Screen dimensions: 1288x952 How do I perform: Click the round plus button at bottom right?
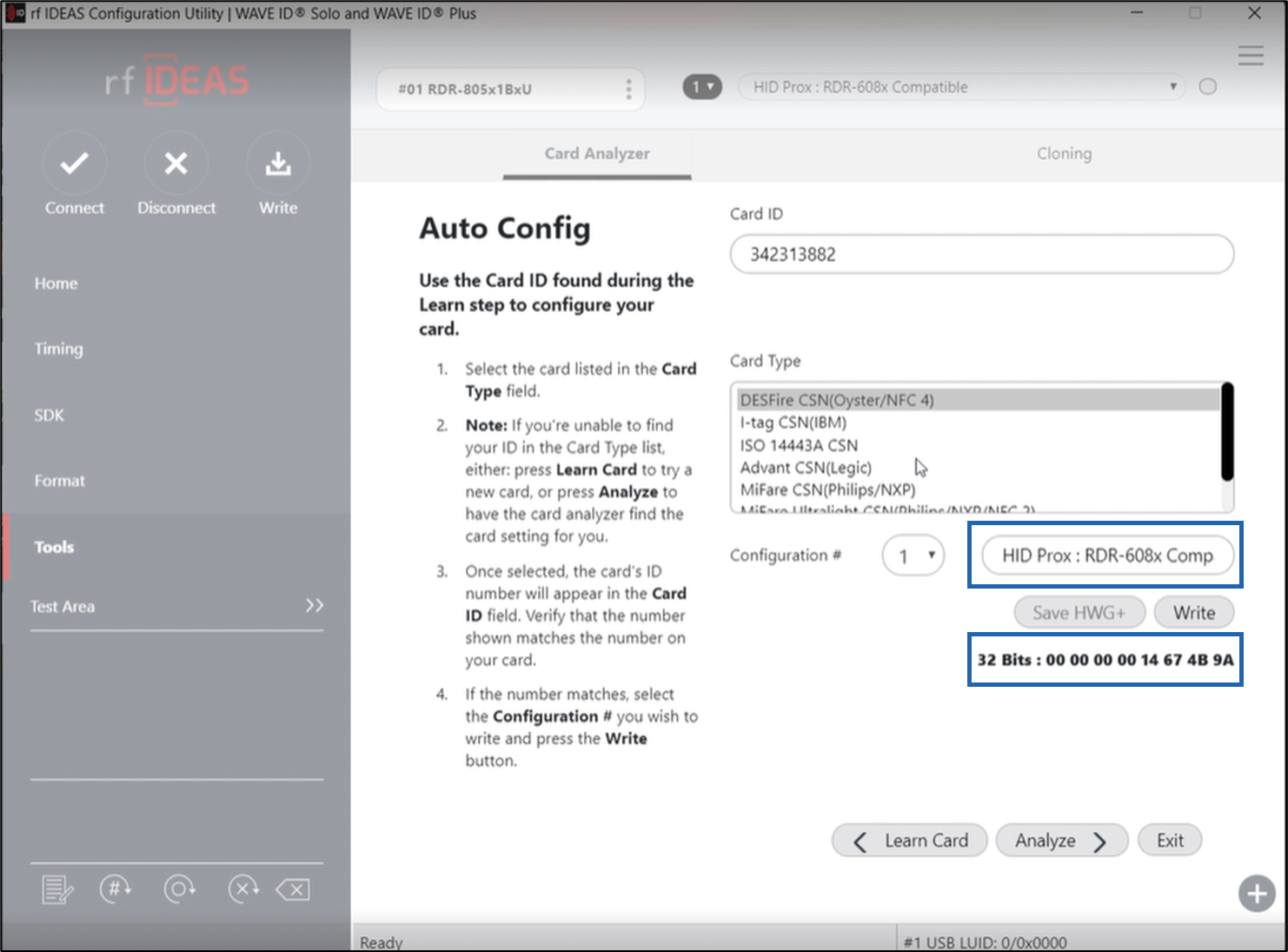click(1257, 893)
